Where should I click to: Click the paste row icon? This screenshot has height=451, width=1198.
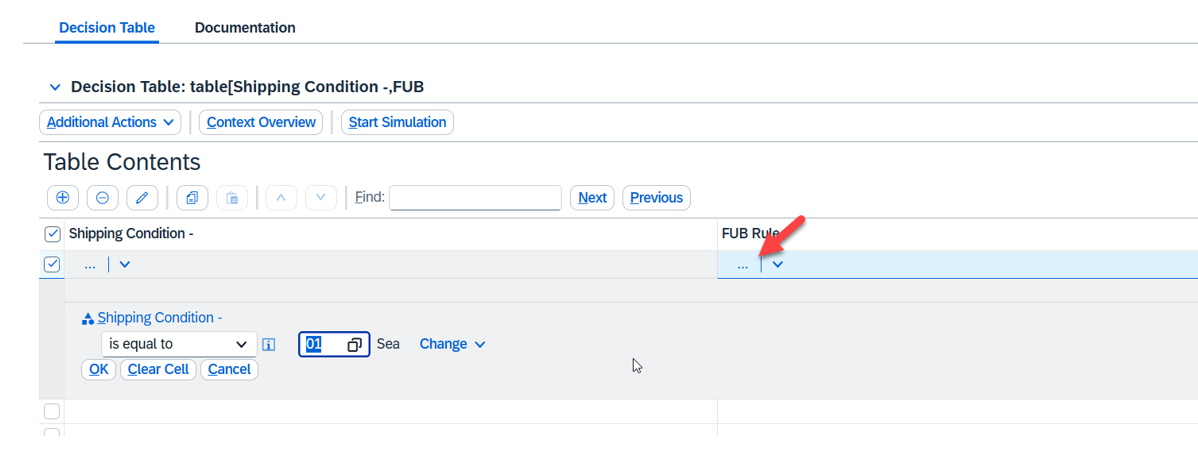(232, 198)
